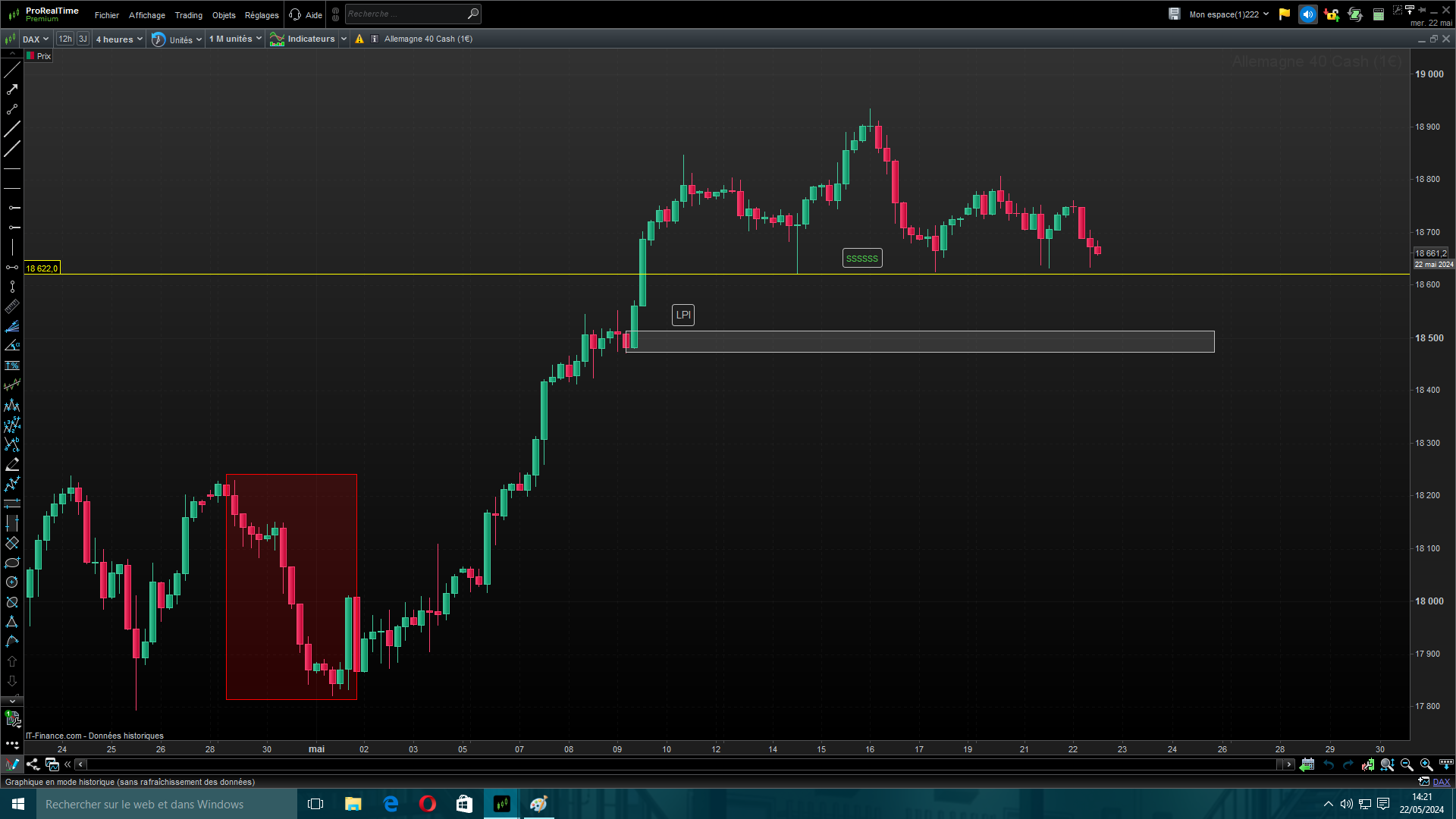The image size is (1456, 819).
Task: Click the horizontal chart scrollbar track
Action: 682,764
